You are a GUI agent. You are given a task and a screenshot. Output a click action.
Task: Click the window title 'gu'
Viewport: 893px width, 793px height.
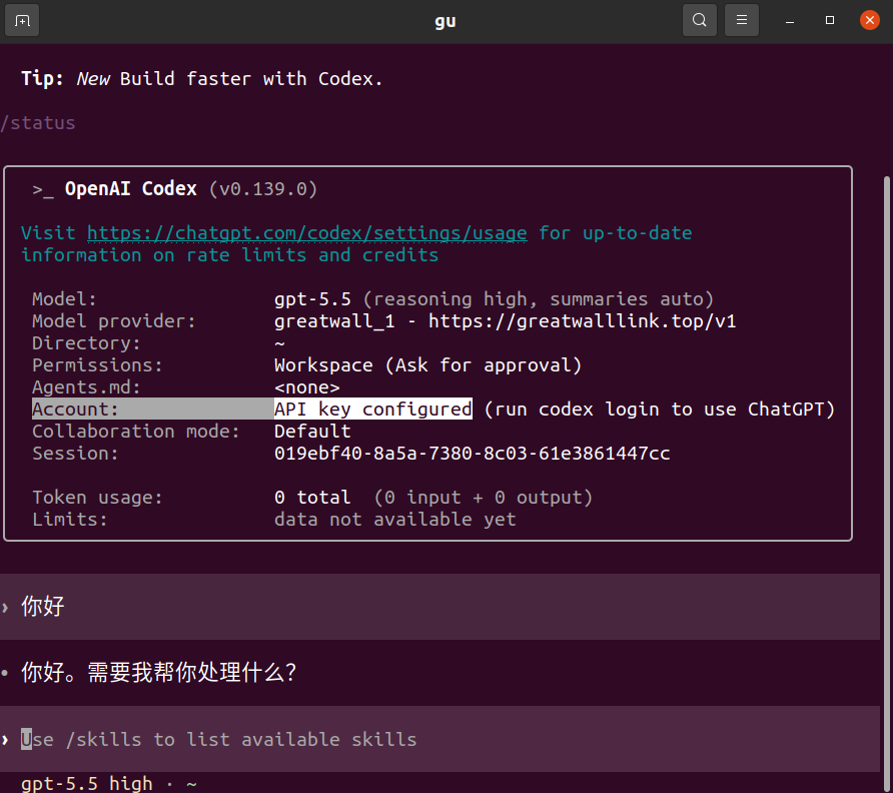(445, 22)
